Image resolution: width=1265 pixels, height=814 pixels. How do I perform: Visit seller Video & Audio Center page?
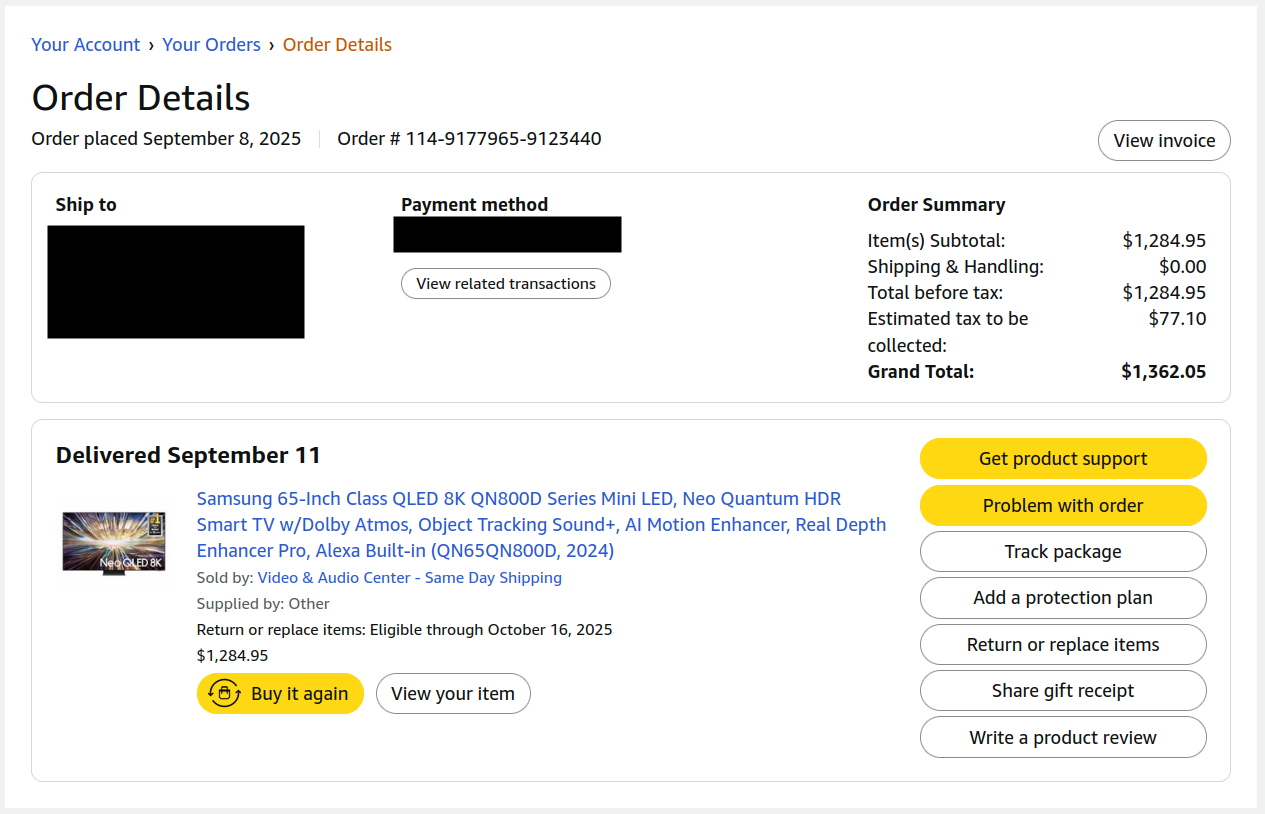click(x=410, y=577)
